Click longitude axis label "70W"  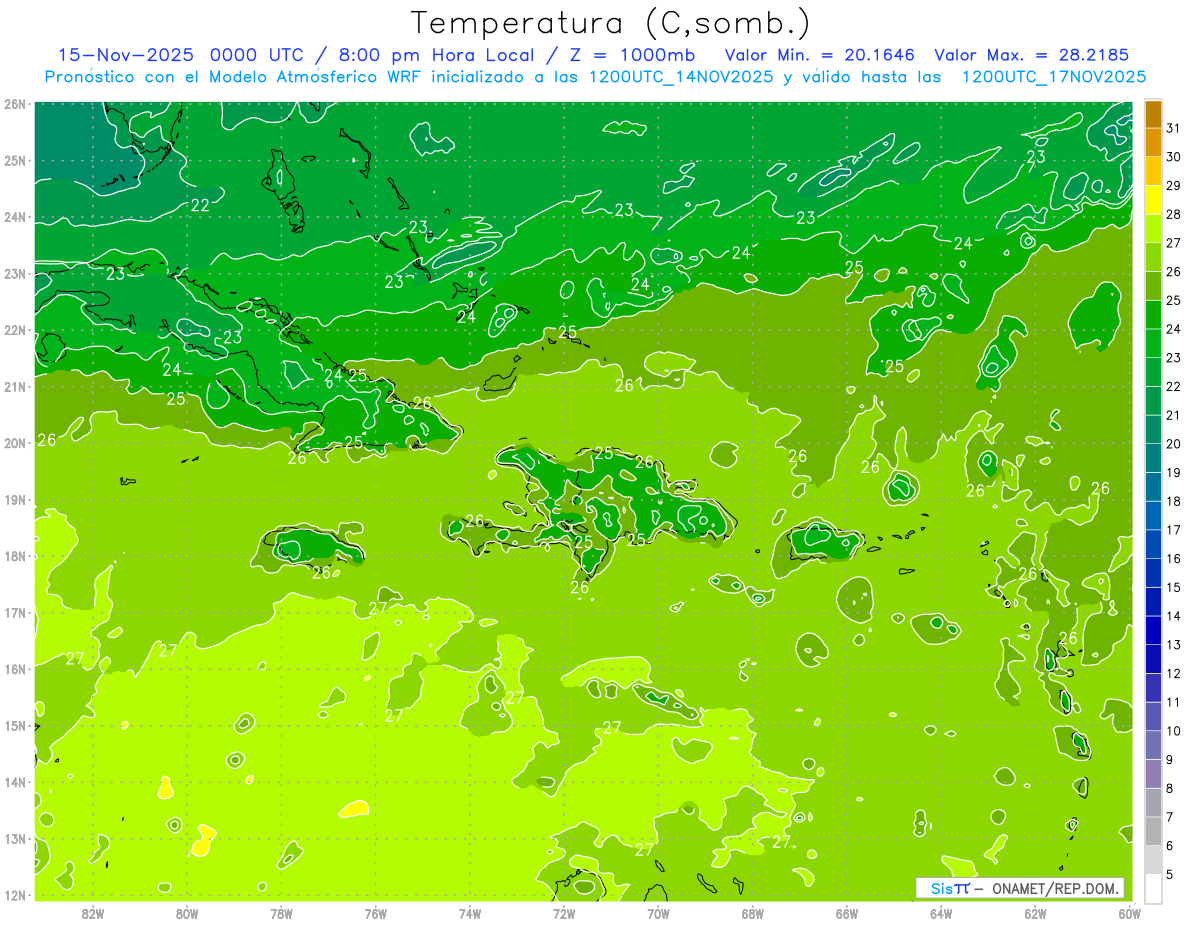pos(658,913)
